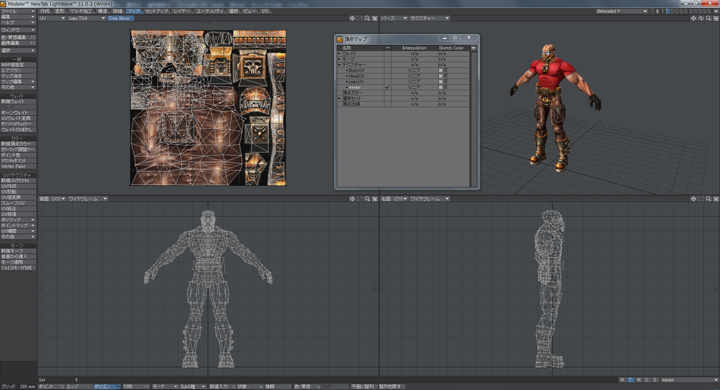Select the T texture map mode button
The height and width of the screenshot is (390, 720).
pos(630,380)
